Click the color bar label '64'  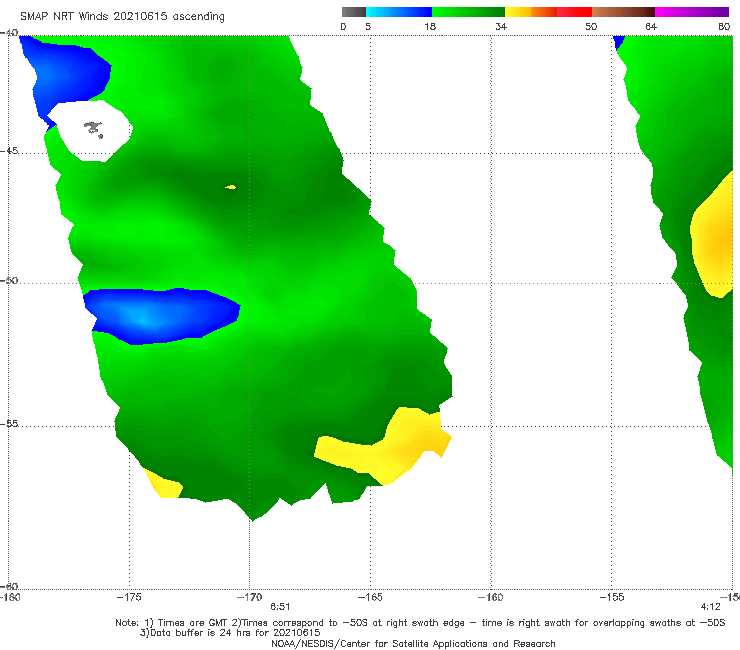(651, 26)
